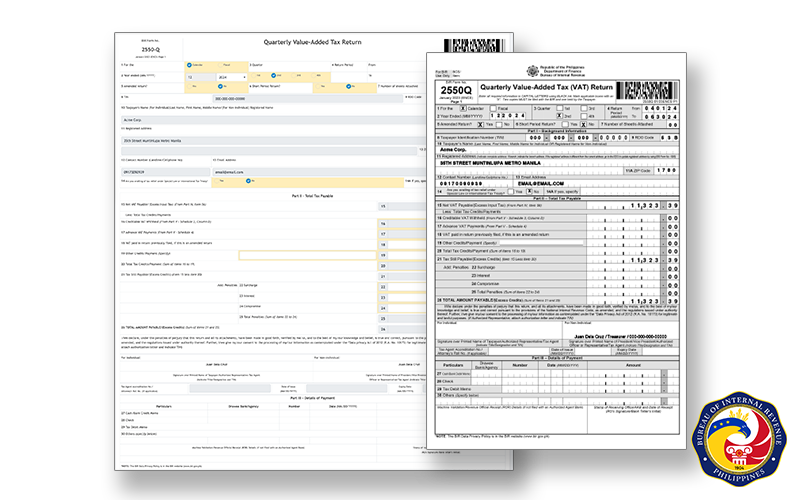800x500 pixels.
Task: Click the month field showing 12
Action: pyautogui.click(x=201, y=78)
